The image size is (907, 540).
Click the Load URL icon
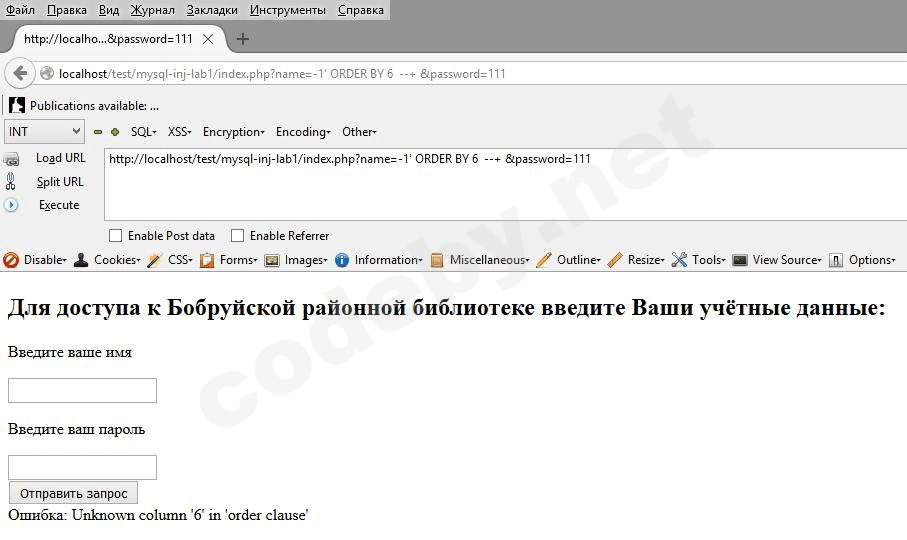click(11, 158)
